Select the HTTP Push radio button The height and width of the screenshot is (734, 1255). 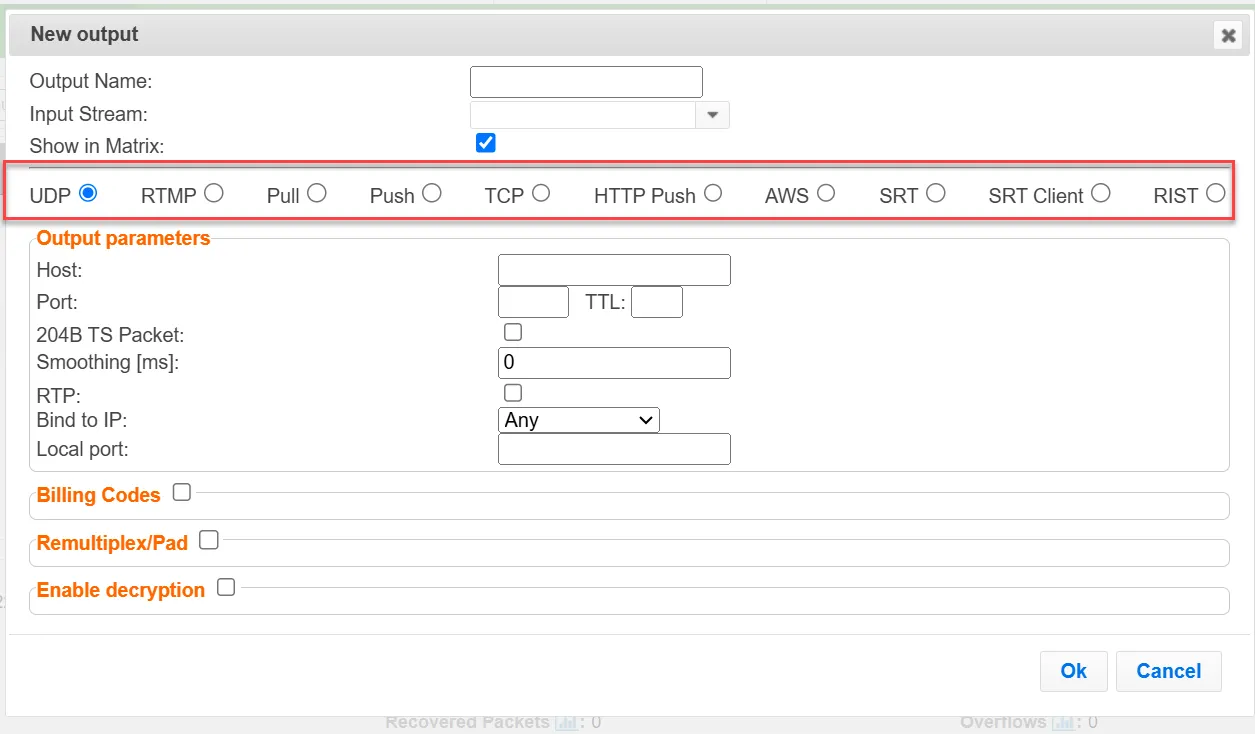[713, 193]
